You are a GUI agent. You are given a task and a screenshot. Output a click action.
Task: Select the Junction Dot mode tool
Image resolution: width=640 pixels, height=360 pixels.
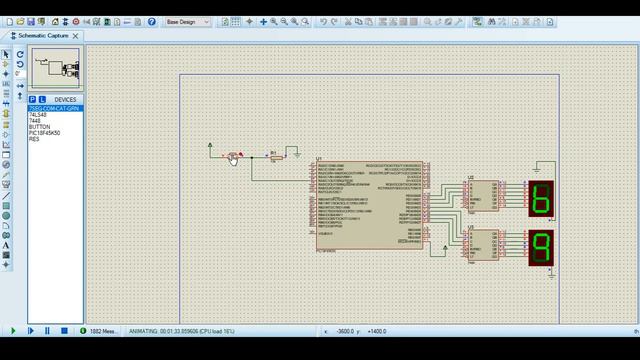[x=6, y=74]
